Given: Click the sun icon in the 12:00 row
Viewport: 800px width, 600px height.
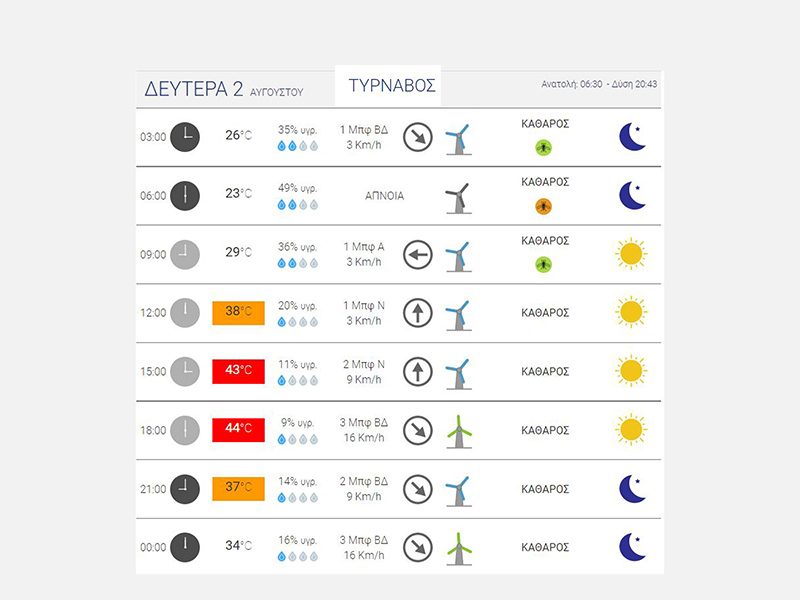Looking at the screenshot, I should coord(630,312).
